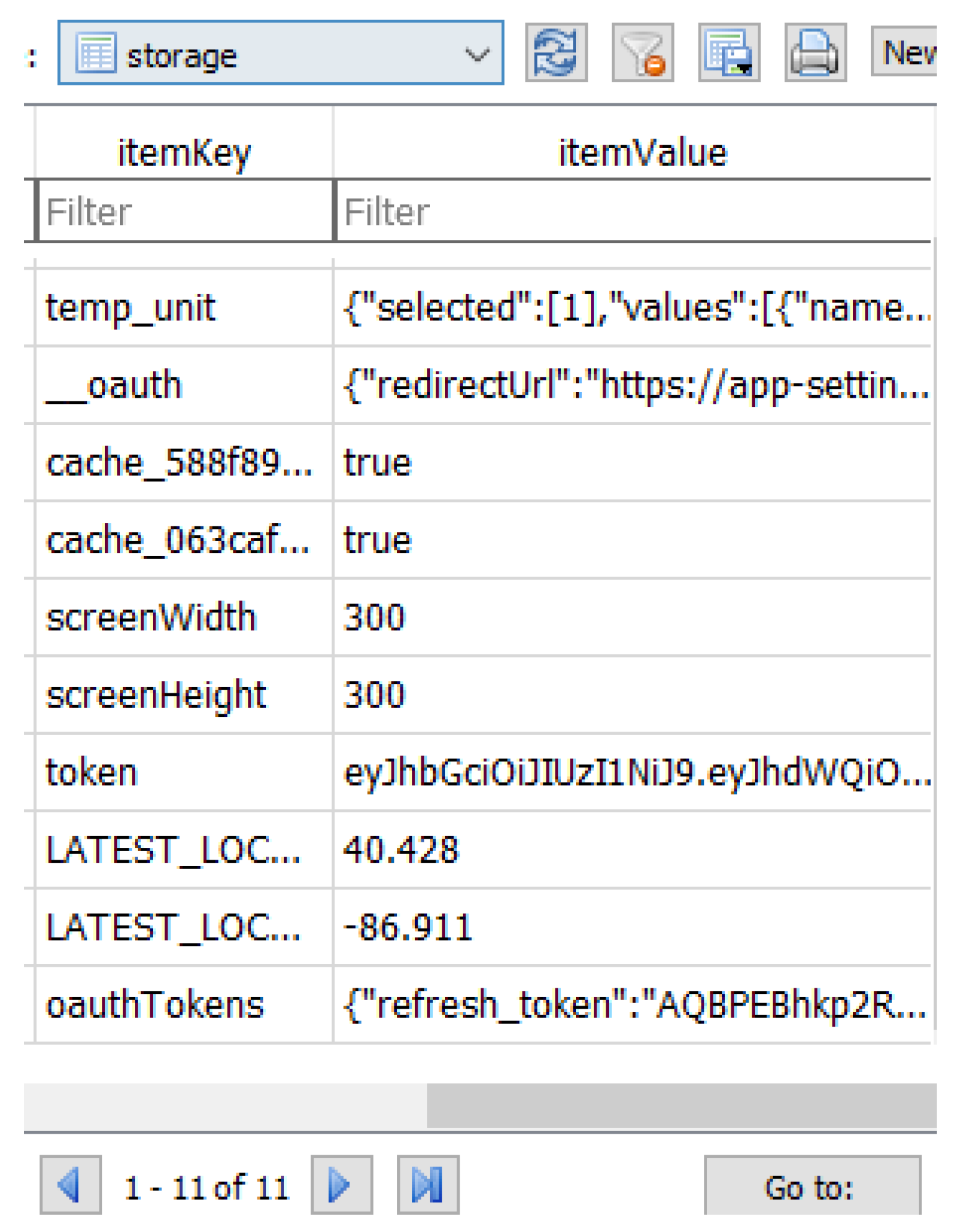Sort by the itemValue column header
The width and height of the screenshot is (959, 1232).
[x=642, y=152]
